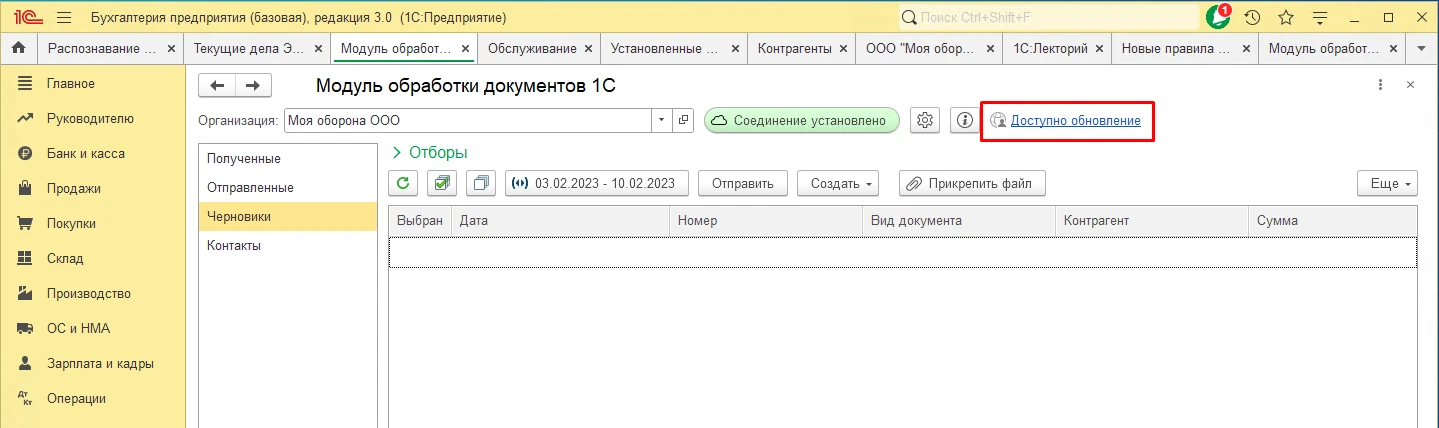Image resolution: width=1439 pixels, height=428 pixels.
Task: Click the Доступно обновление link
Action: pyautogui.click(x=1075, y=120)
